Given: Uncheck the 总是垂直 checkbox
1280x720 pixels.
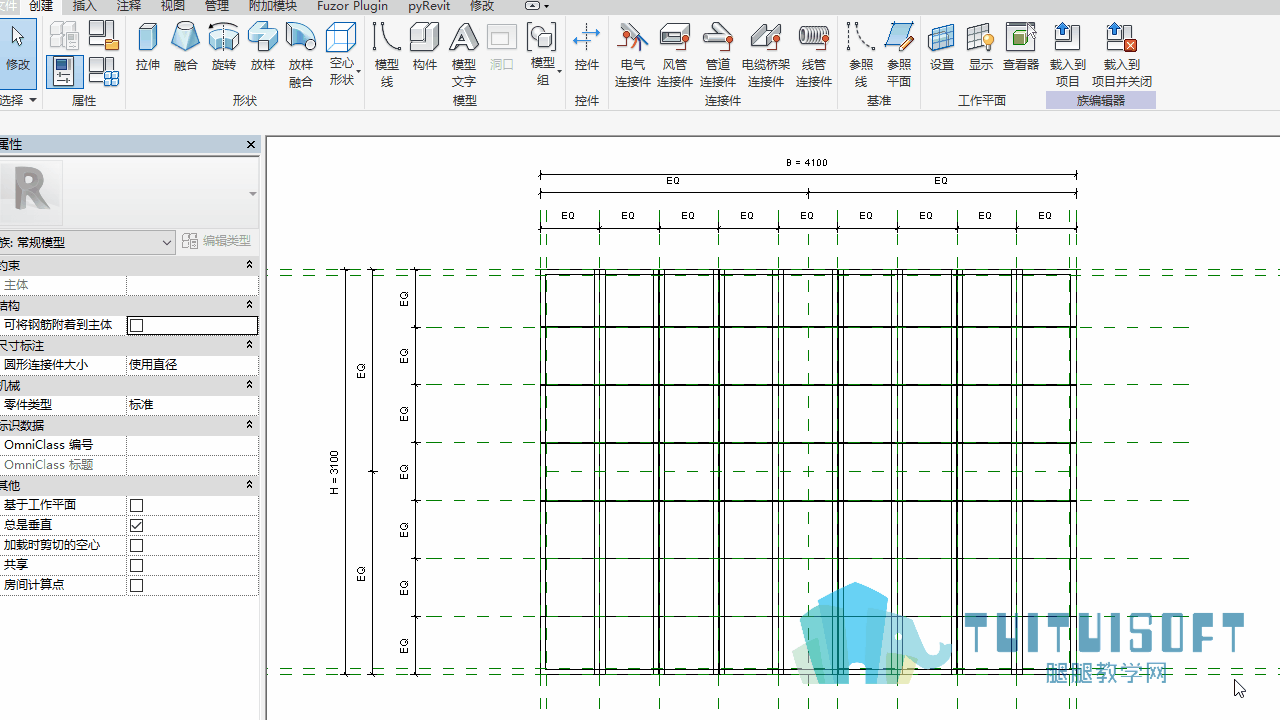Looking at the screenshot, I should tap(137, 525).
